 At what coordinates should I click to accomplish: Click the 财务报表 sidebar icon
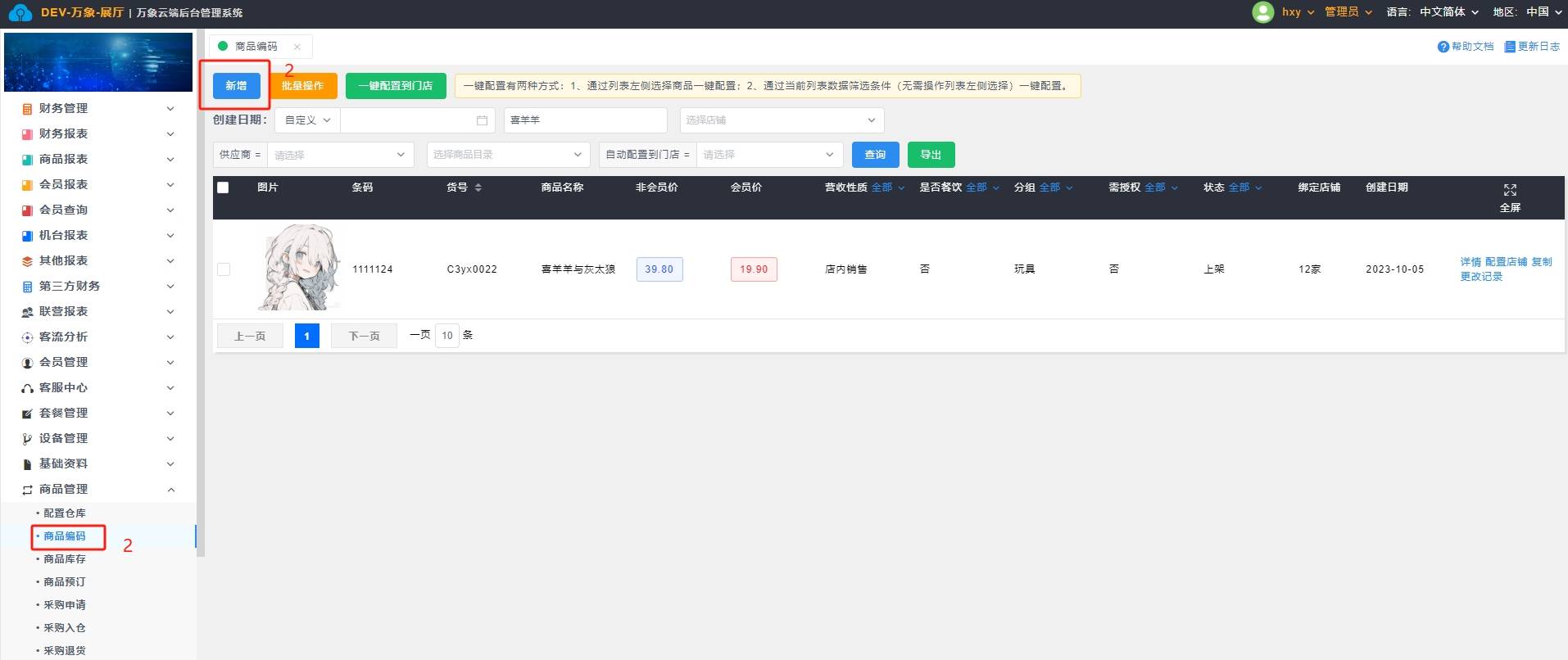(x=27, y=134)
